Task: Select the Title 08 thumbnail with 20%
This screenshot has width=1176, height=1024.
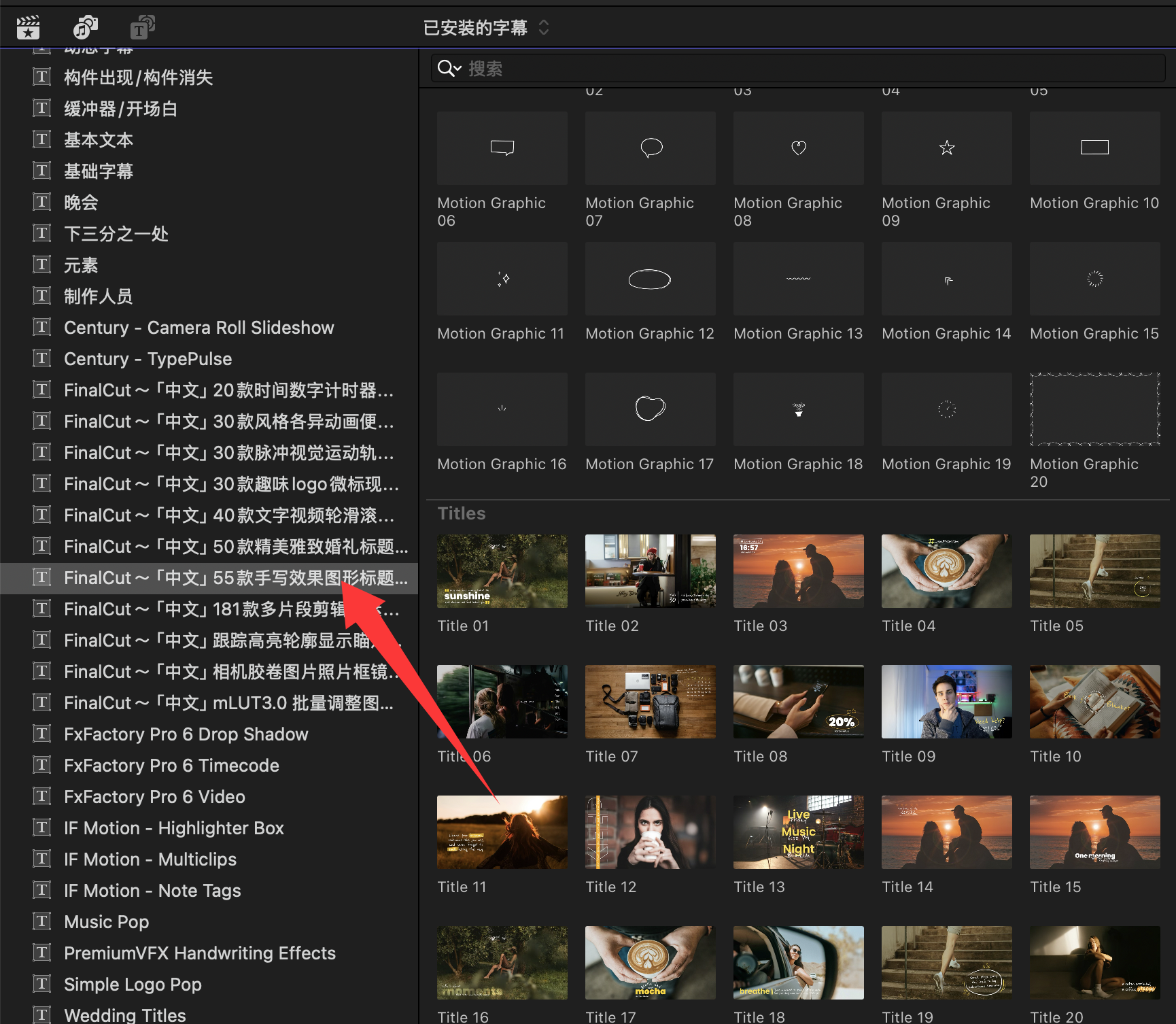Action: pos(798,702)
